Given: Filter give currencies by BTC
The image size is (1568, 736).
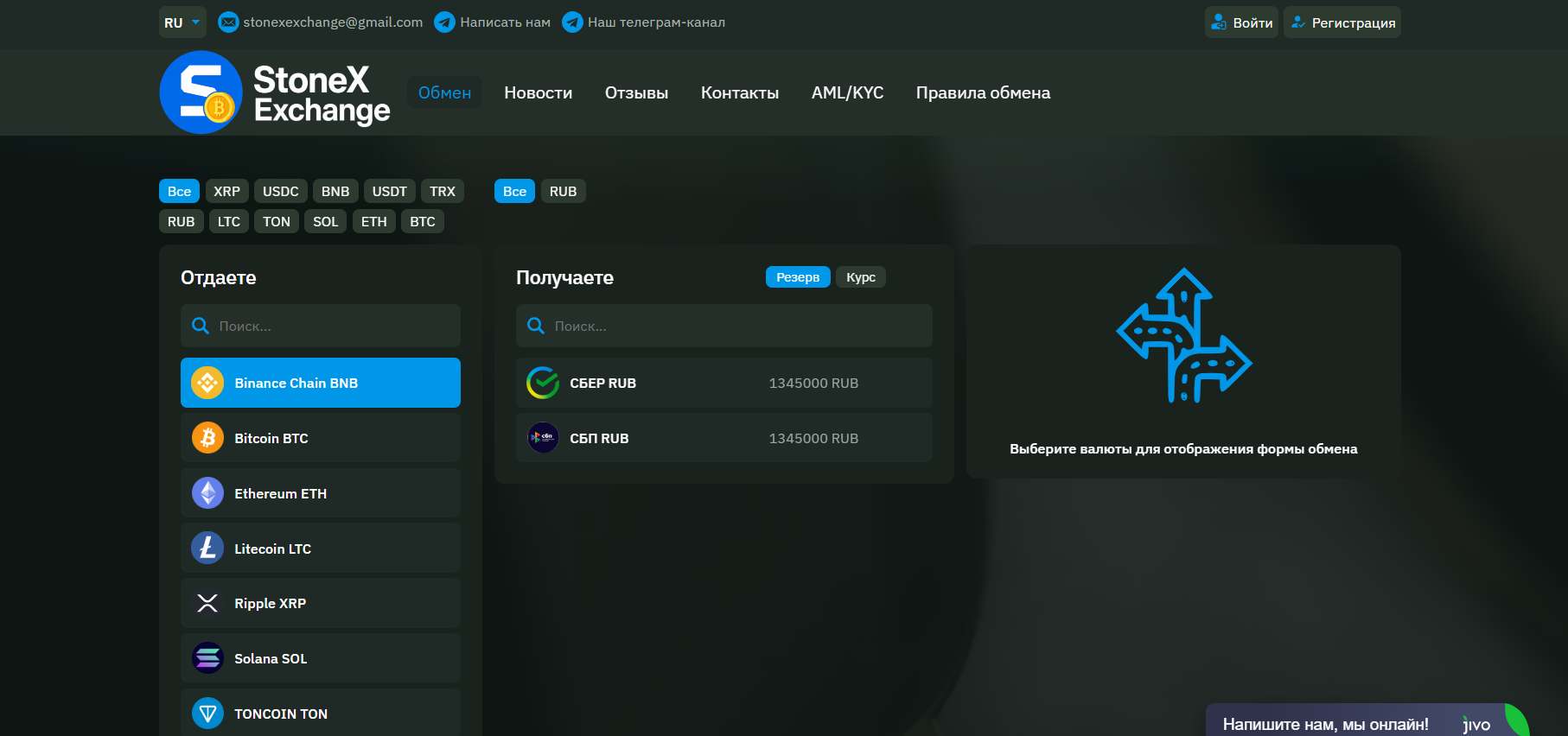Looking at the screenshot, I should point(423,221).
